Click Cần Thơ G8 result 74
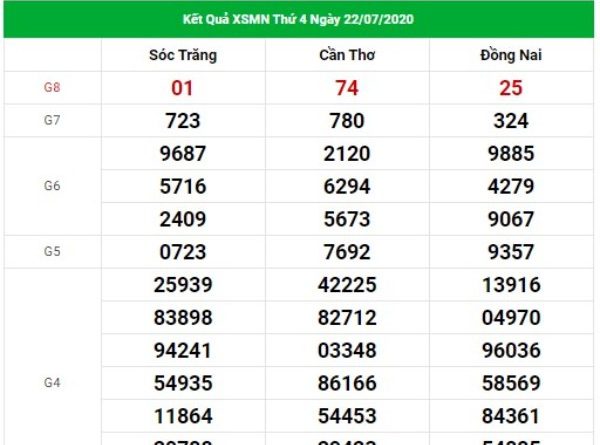 point(347,88)
